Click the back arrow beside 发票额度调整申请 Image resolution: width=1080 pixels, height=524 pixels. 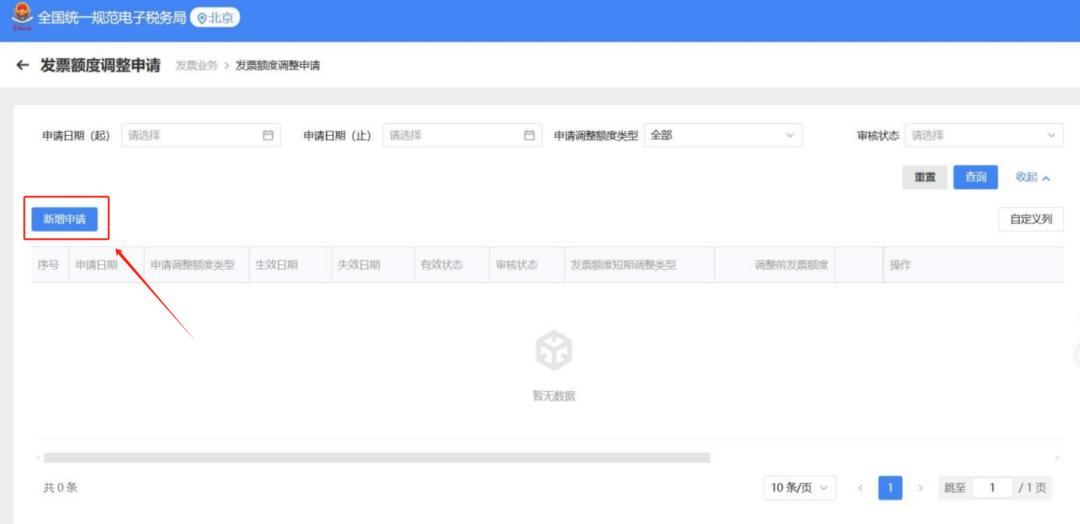(23, 66)
